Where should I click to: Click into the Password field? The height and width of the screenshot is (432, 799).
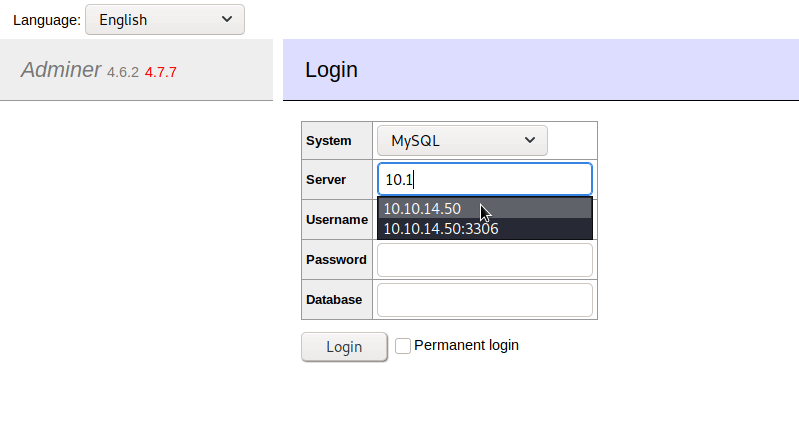pos(484,260)
